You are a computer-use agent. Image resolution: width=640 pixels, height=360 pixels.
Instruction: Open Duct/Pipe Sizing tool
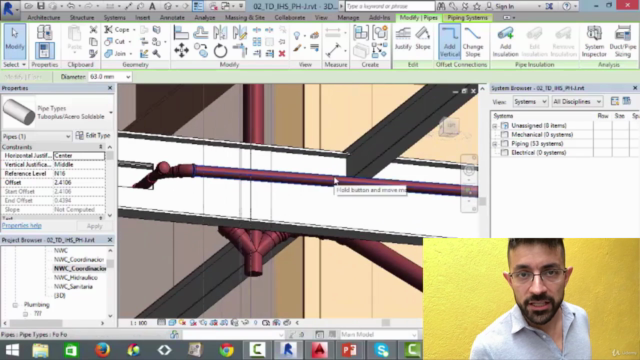[x=623, y=42]
